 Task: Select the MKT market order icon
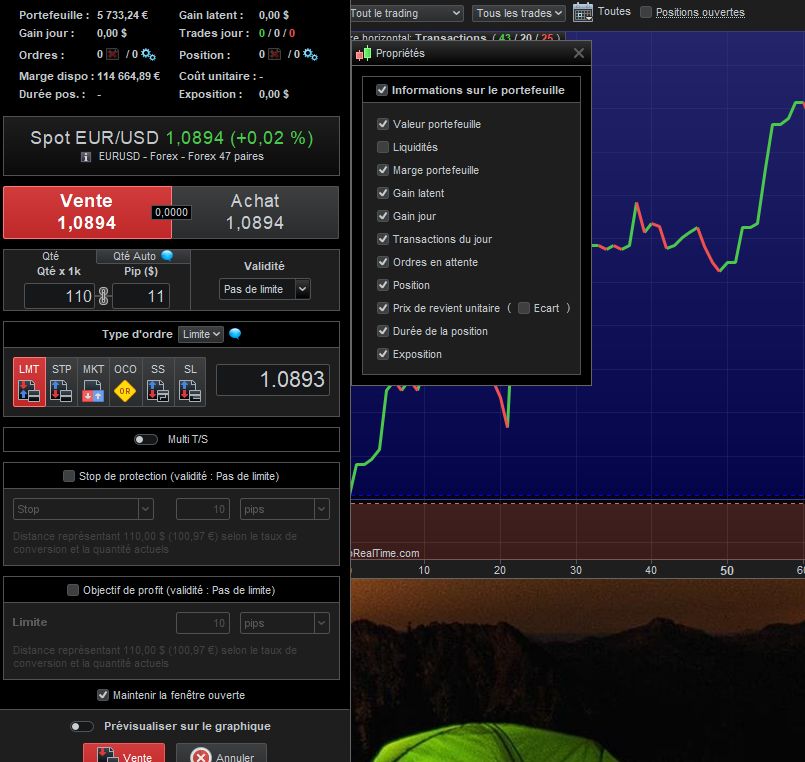pos(93,382)
